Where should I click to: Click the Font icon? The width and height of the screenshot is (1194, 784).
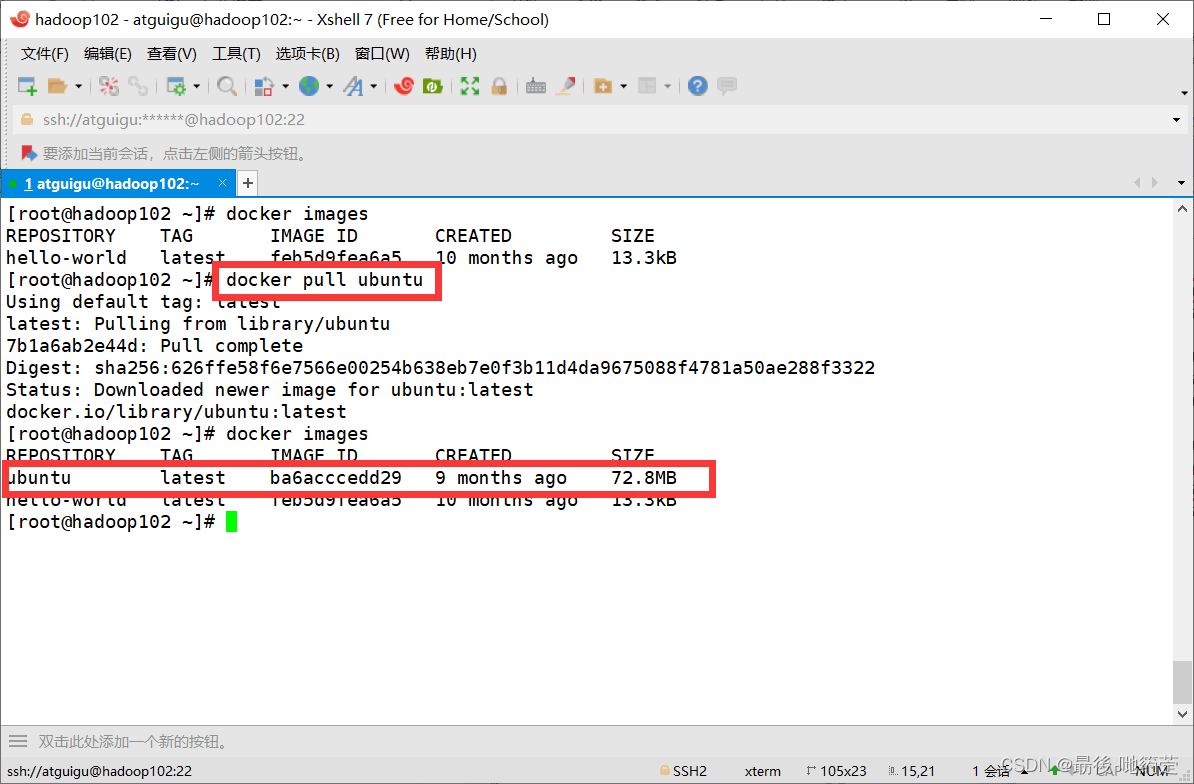click(x=353, y=86)
